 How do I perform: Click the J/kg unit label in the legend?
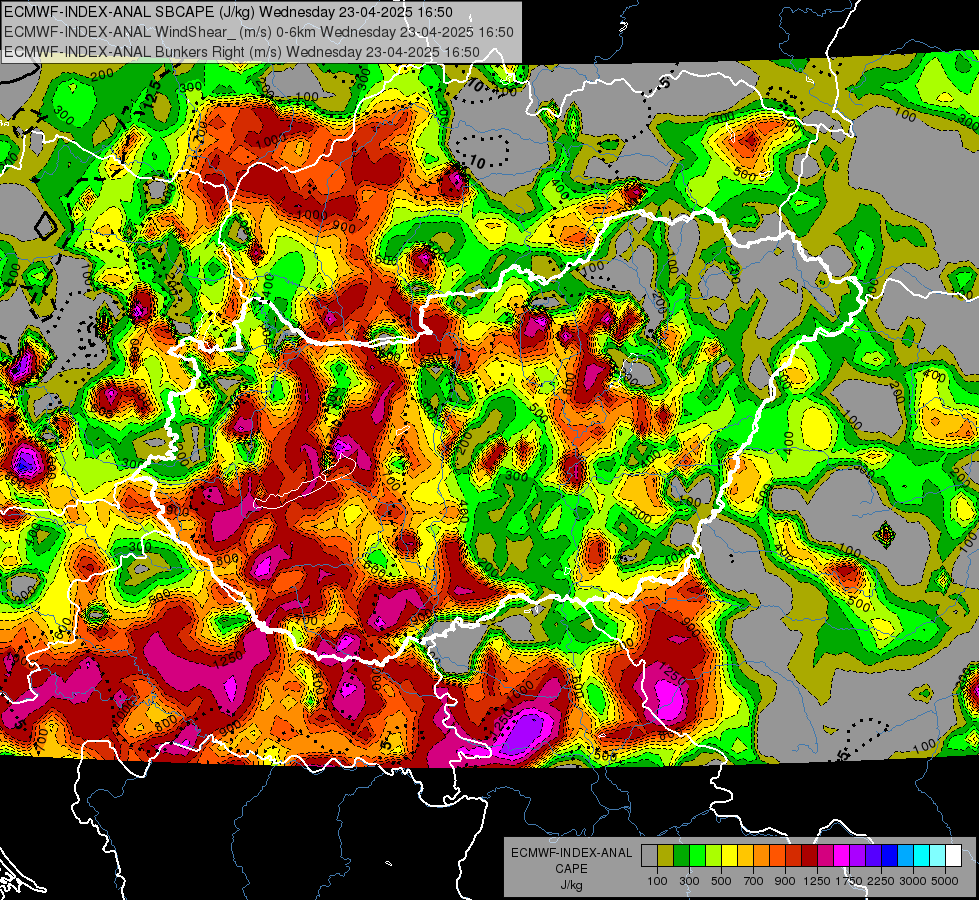click(x=571, y=885)
